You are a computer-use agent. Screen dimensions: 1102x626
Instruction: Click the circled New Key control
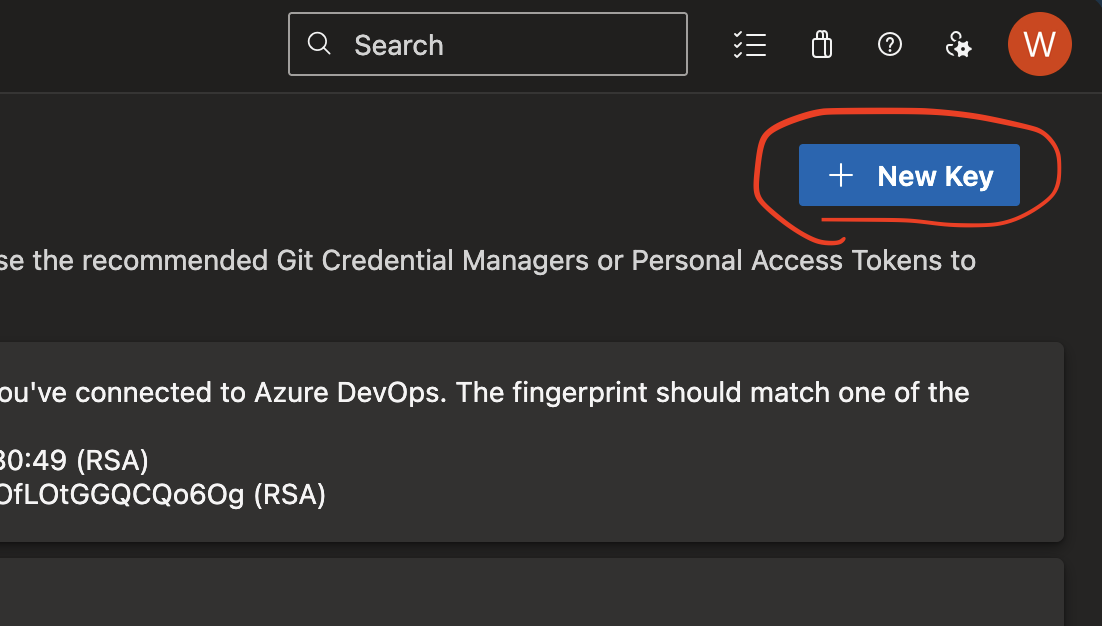pyautogui.click(x=909, y=175)
